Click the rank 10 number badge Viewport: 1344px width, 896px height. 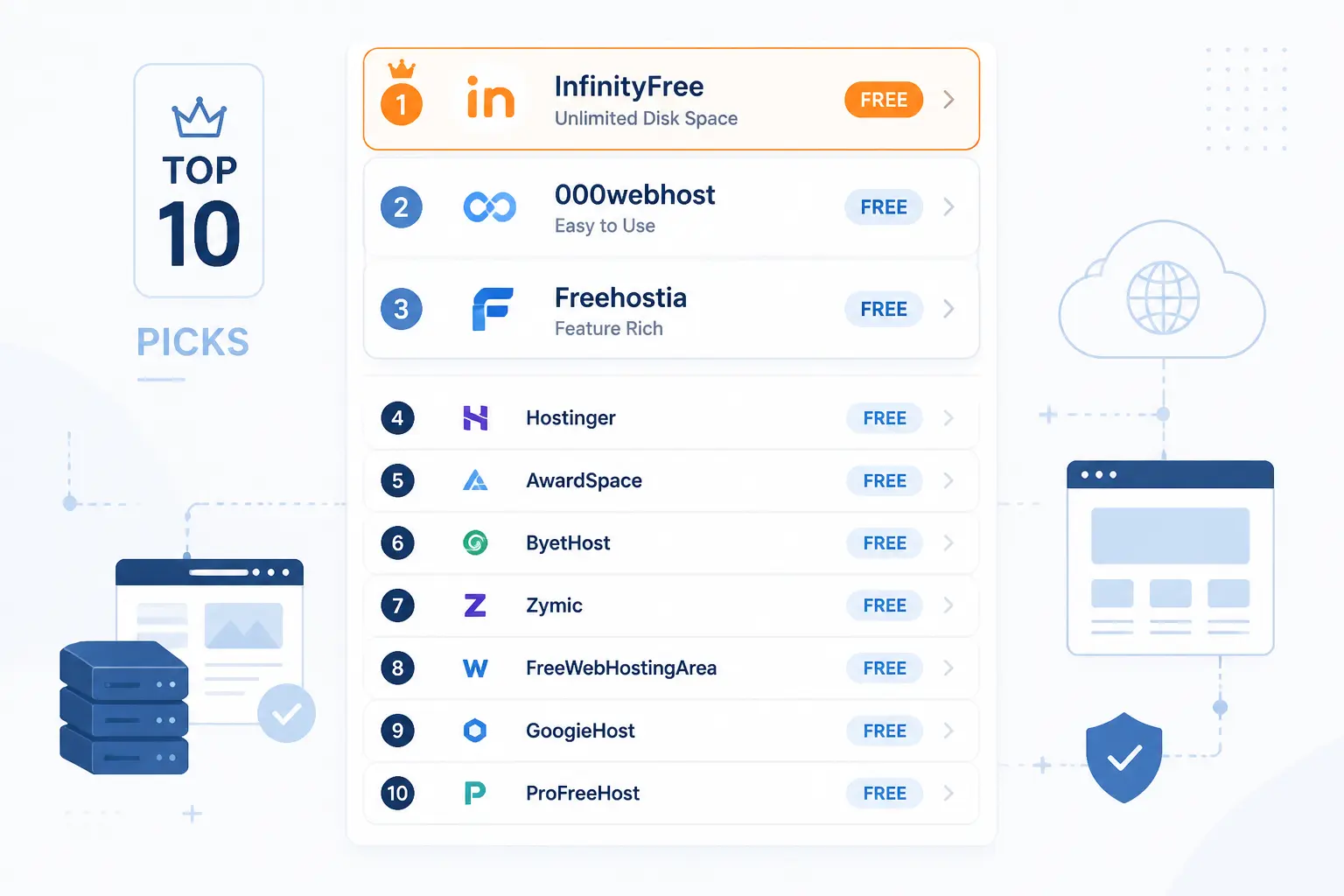pos(397,794)
